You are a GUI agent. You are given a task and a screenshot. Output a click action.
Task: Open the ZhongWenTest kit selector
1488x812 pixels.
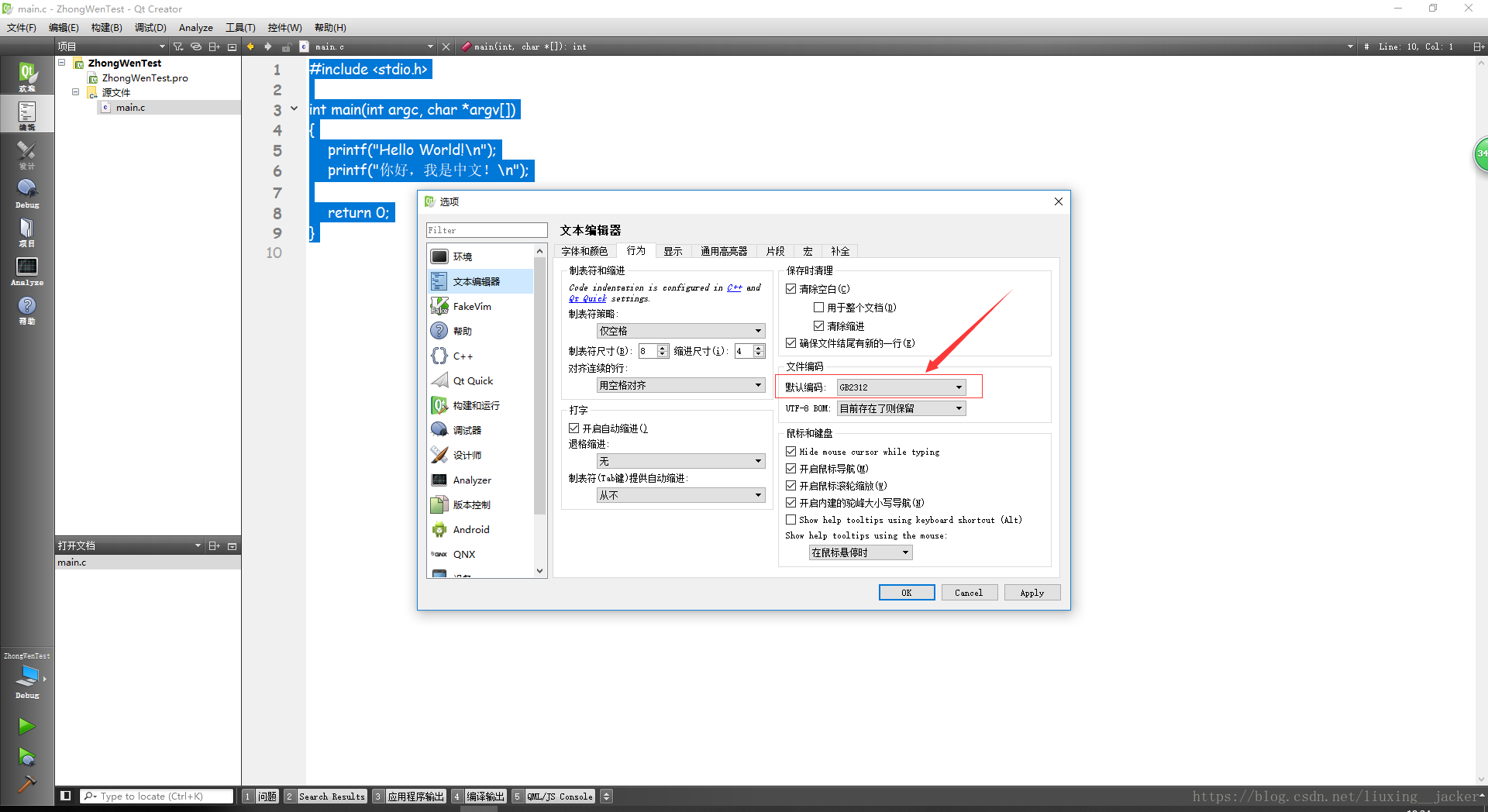click(27, 676)
